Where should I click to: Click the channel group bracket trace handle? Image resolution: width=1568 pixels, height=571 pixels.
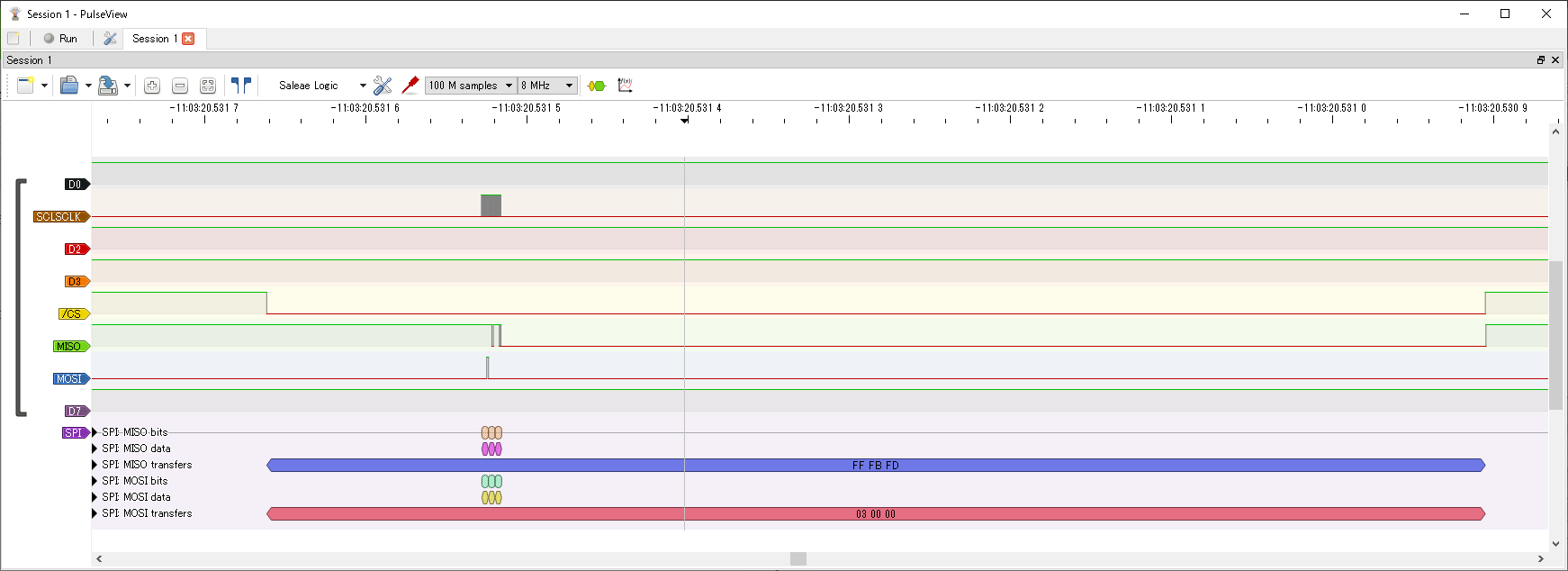(20, 298)
